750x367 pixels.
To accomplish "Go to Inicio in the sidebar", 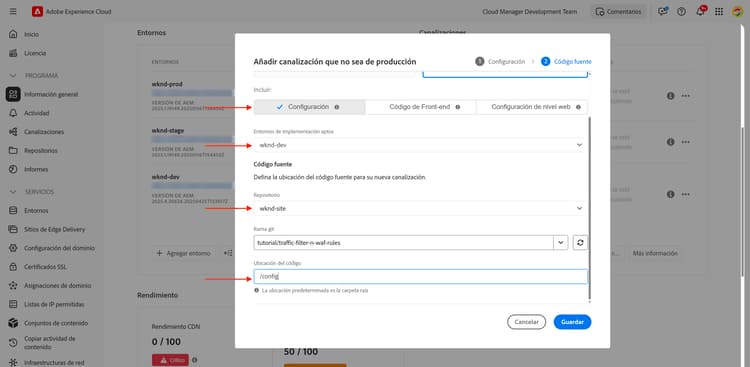I will pyautogui.click(x=32, y=34).
